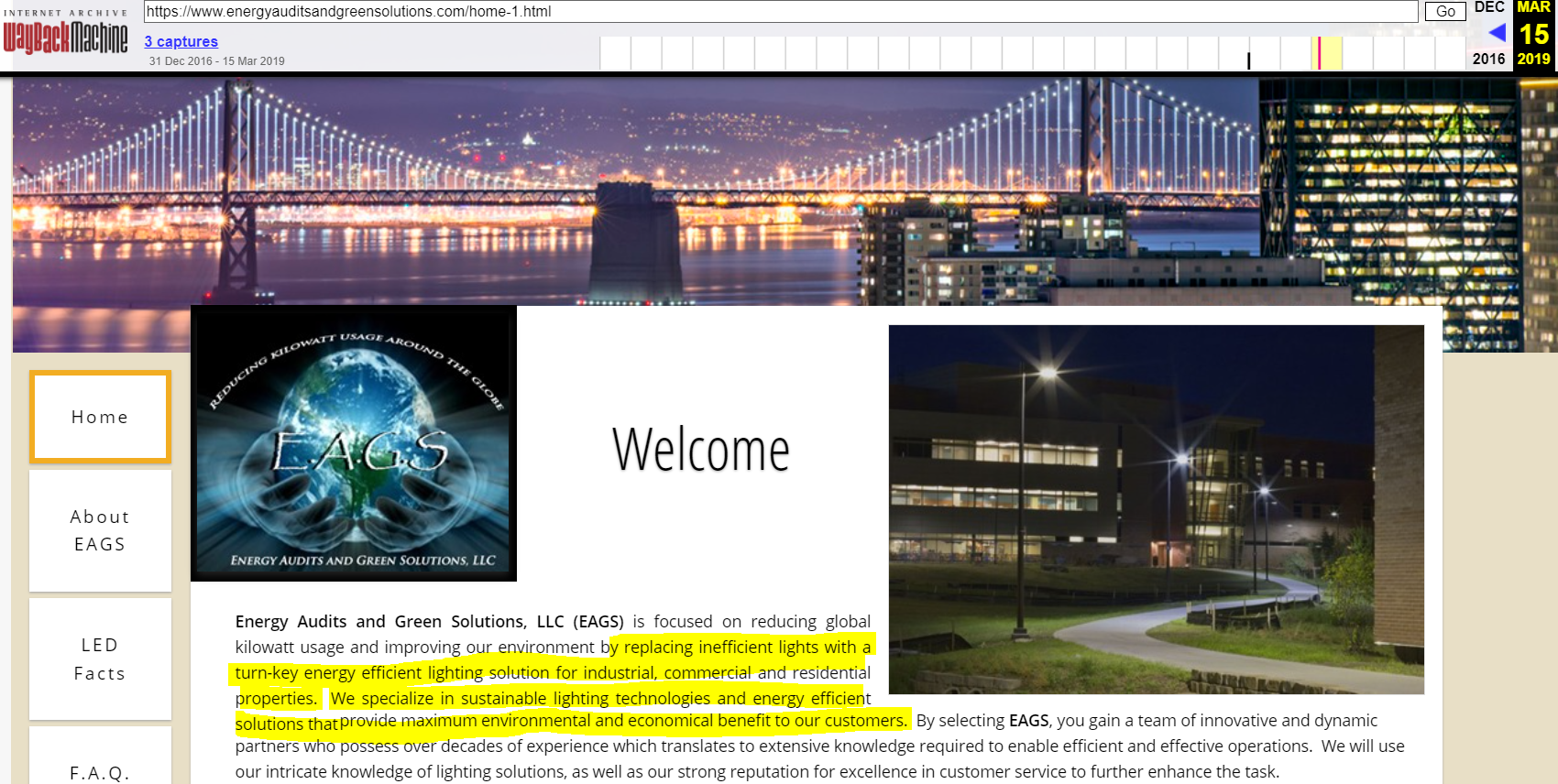Open the F.A.Q. navigation item
1558x784 pixels.
(100, 772)
